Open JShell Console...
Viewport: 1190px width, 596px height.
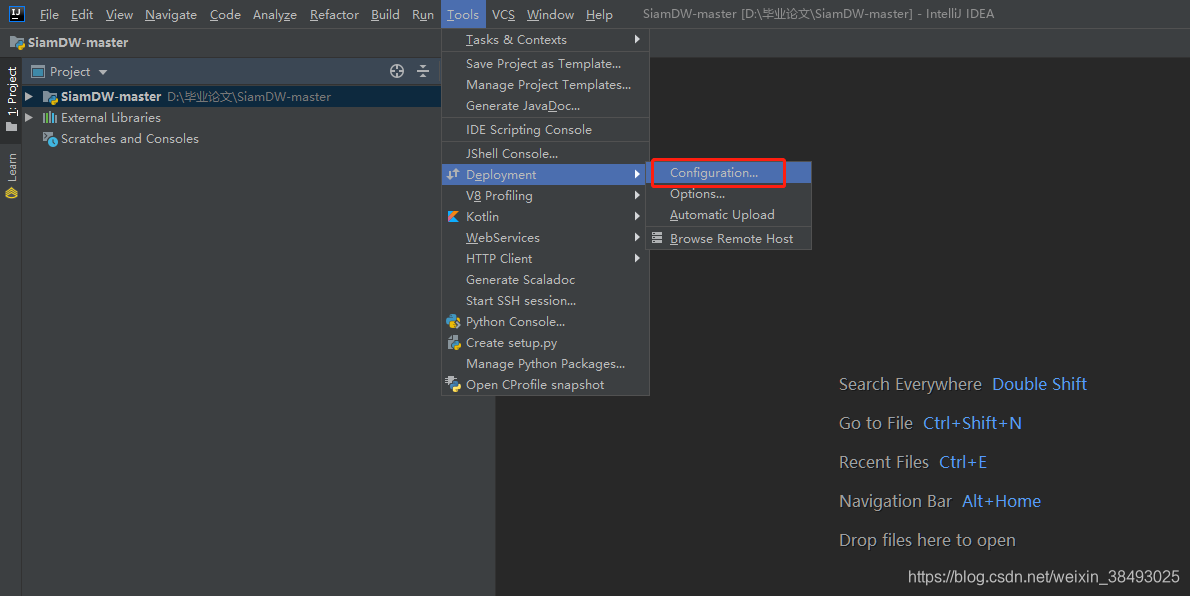click(545, 153)
